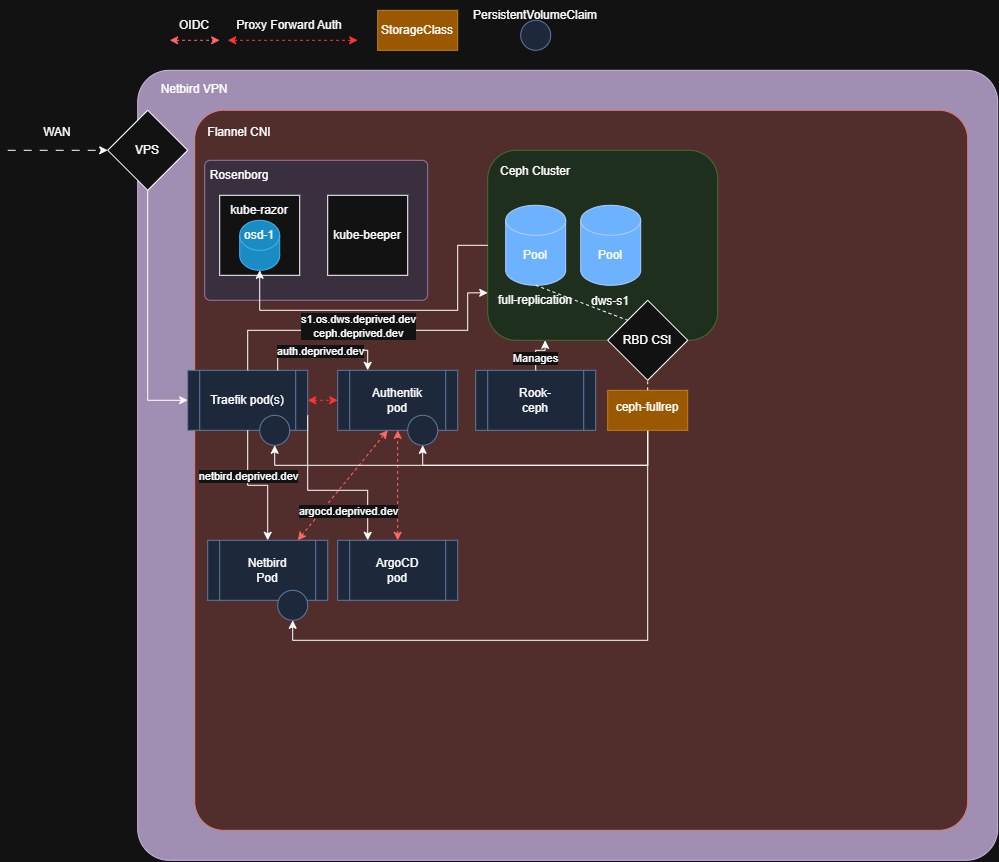The width and height of the screenshot is (999, 862).
Task: Select the PVC circle on Traefik pod
Action: [275, 430]
